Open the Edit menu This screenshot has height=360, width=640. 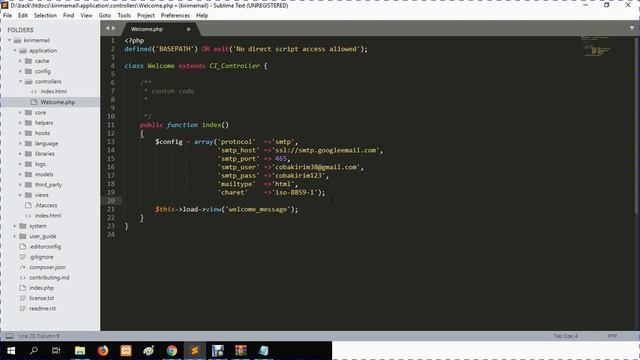[x=23, y=16]
